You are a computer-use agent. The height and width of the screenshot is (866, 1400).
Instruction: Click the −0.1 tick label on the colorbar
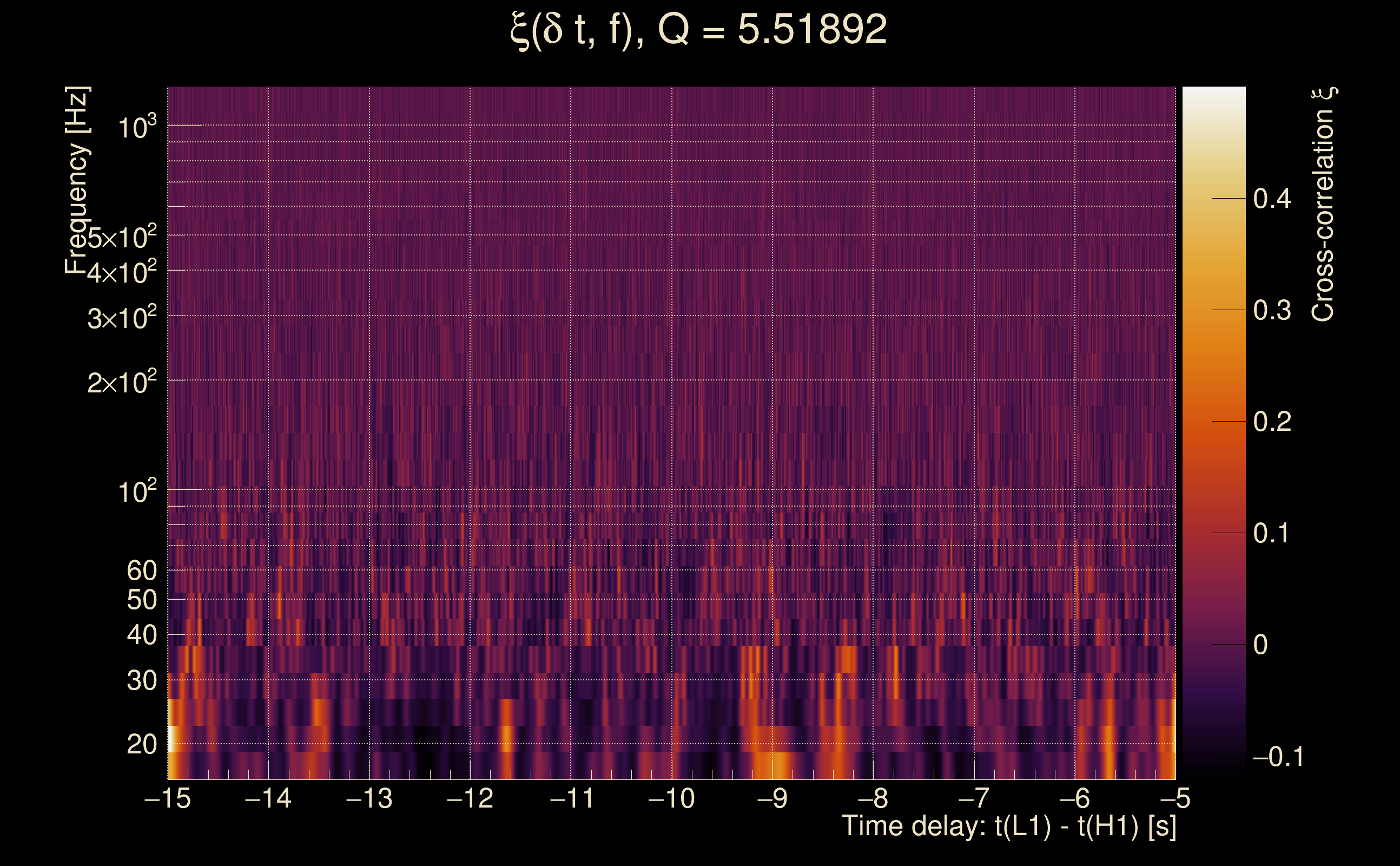1278,757
